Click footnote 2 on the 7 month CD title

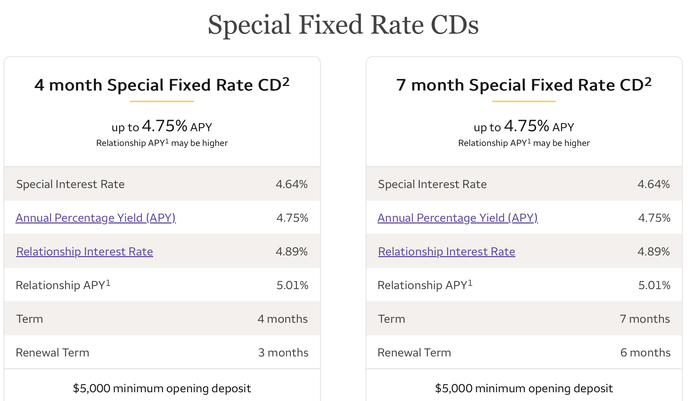[x=648, y=81]
